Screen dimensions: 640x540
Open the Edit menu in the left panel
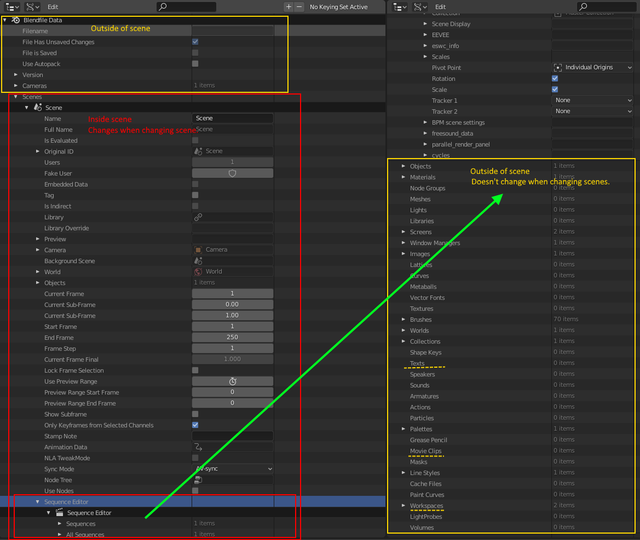coord(53,7)
